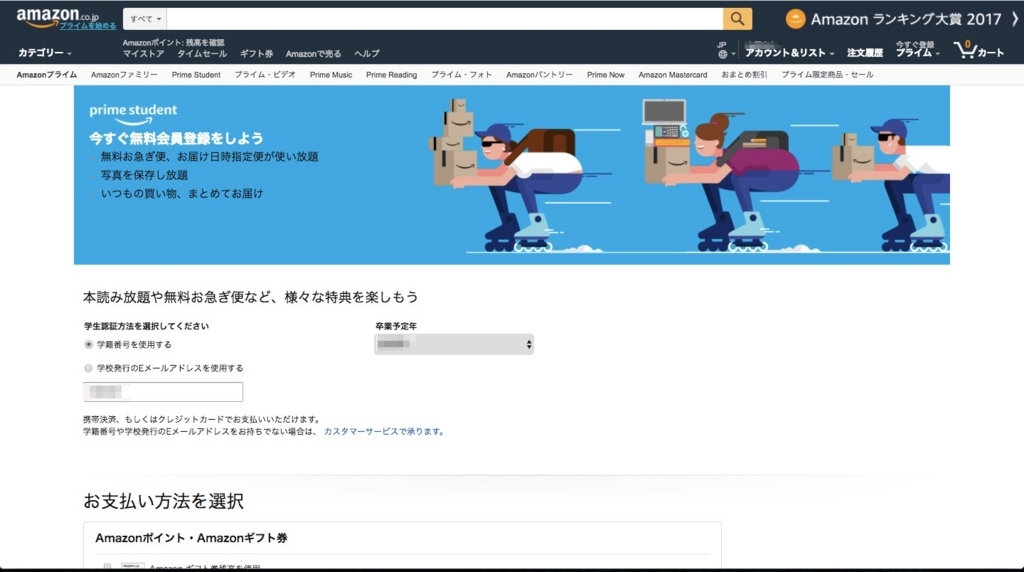This screenshot has height=572, width=1024.
Task: Click the JP globe language icon
Action: coord(725,50)
